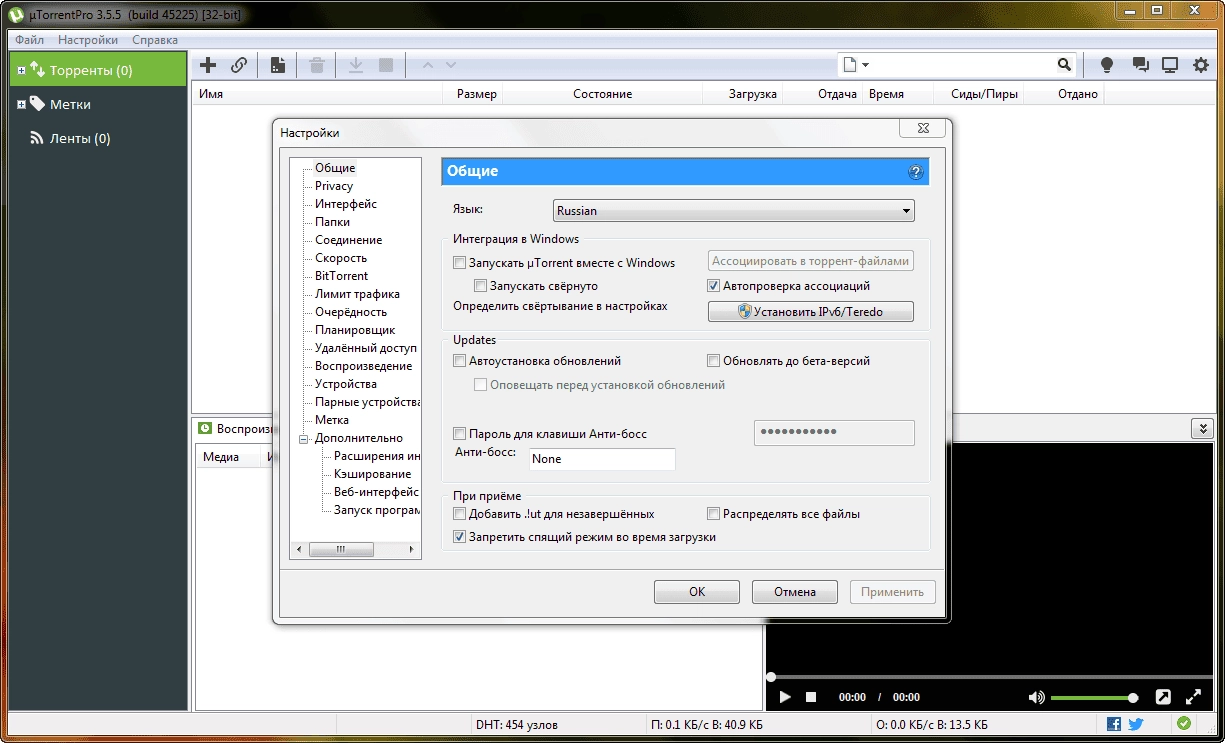Click the Facebook icon in status bar
This screenshot has height=743, width=1225.
[1114, 724]
